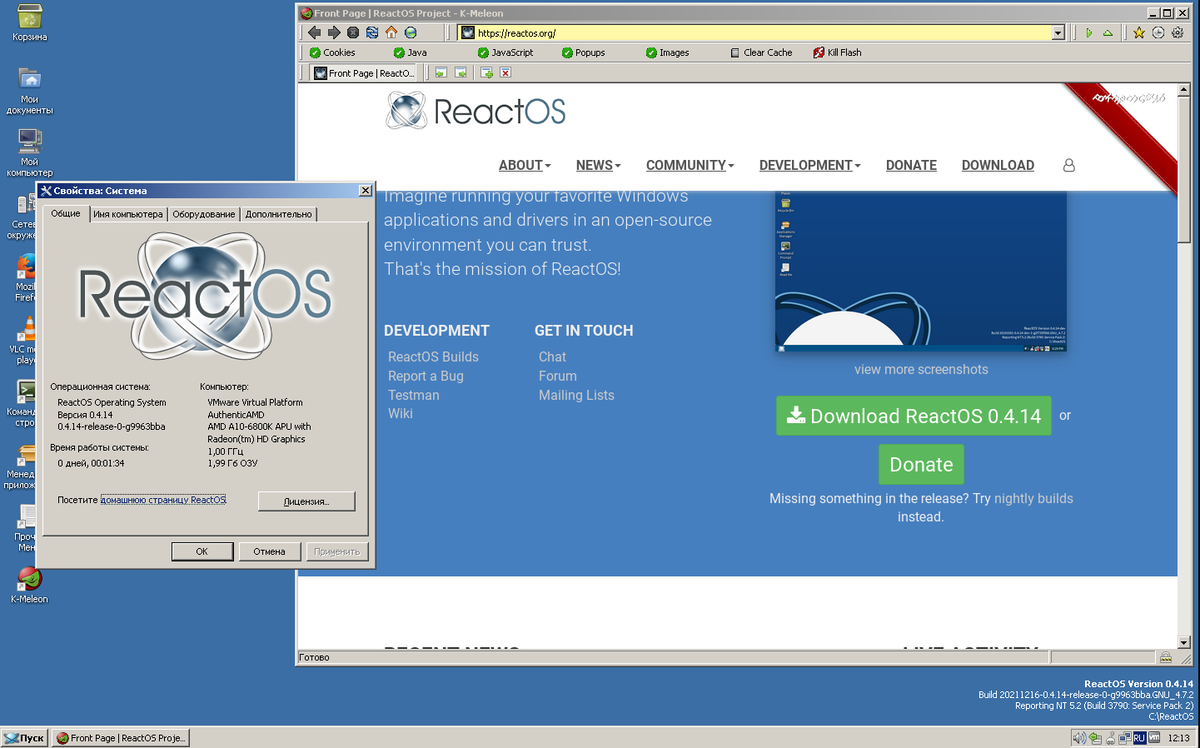The width and height of the screenshot is (1200, 748).
Task: Click the padlock security icon in the status bar
Action: click(x=1166, y=658)
